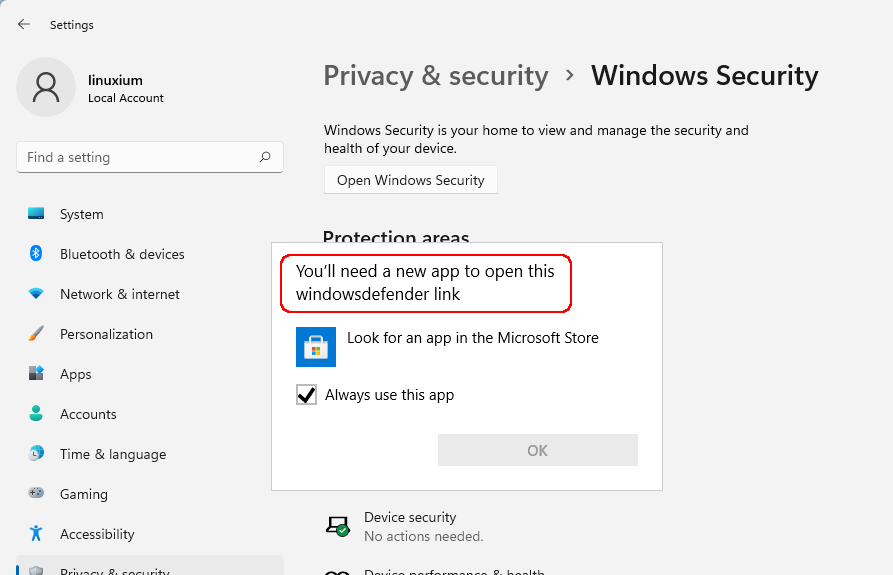Click the linuxium account name
Image resolution: width=893 pixels, height=575 pixels.
pyautogui.click(x=115, y=80)
